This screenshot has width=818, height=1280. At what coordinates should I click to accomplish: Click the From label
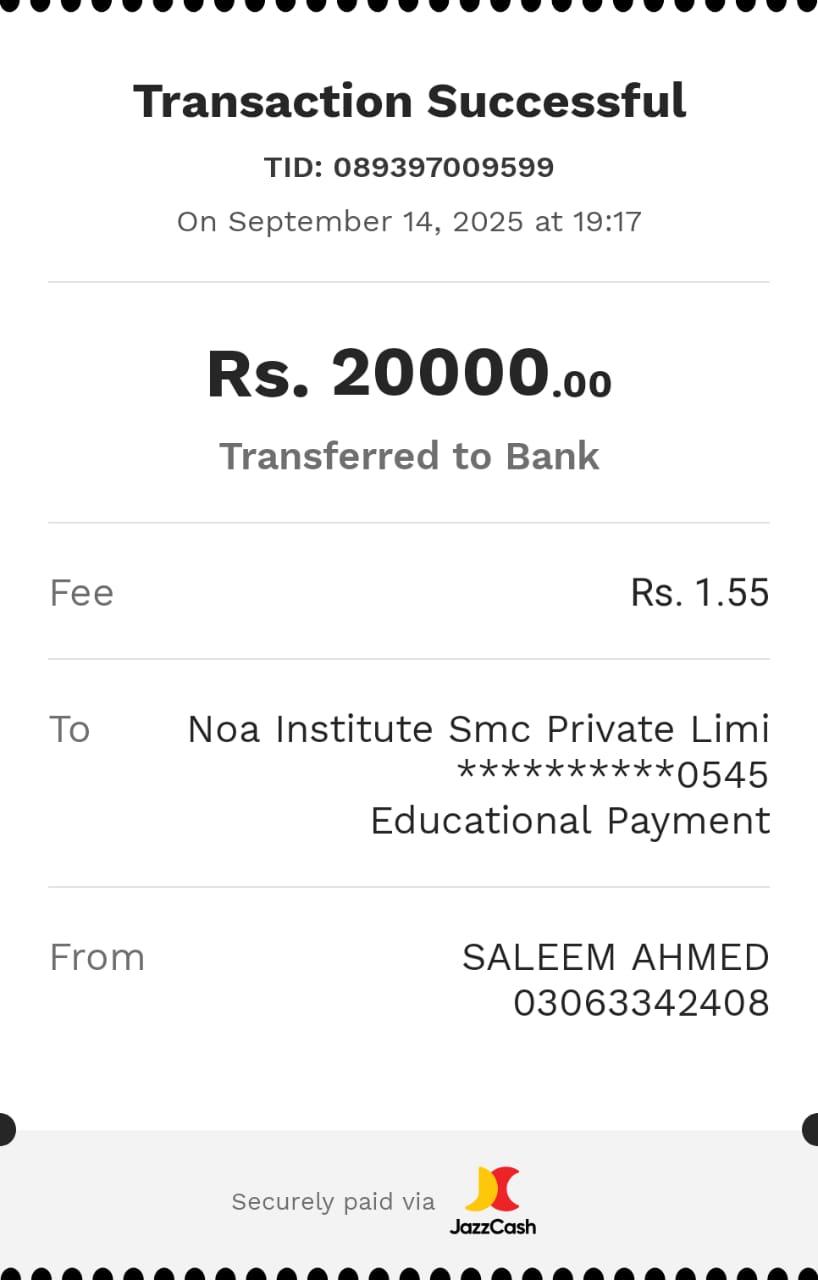pyautogui.click(x=97, y=957)
